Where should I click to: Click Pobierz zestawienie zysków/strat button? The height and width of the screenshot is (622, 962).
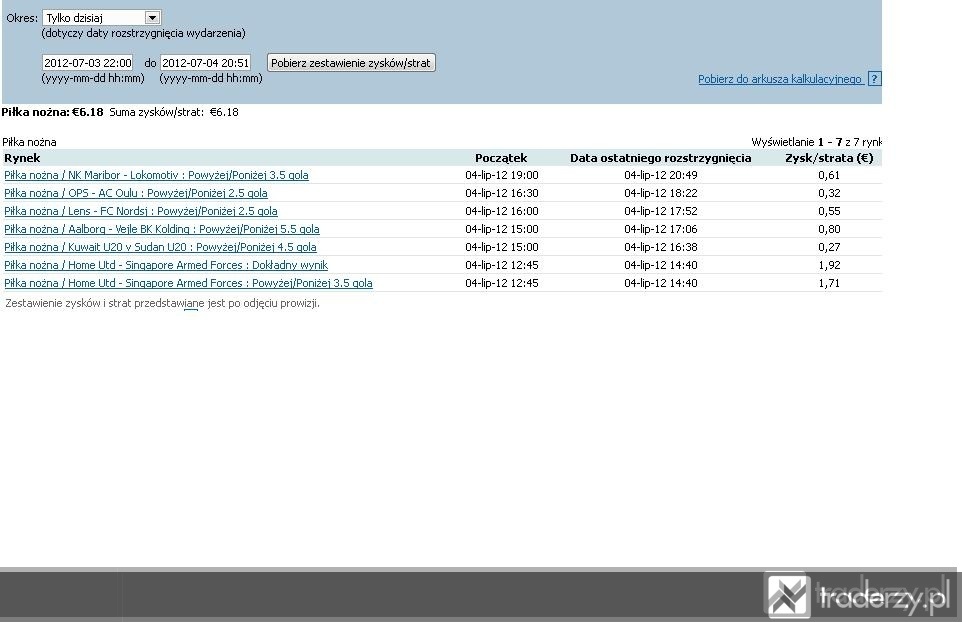(x=351, y=63)
